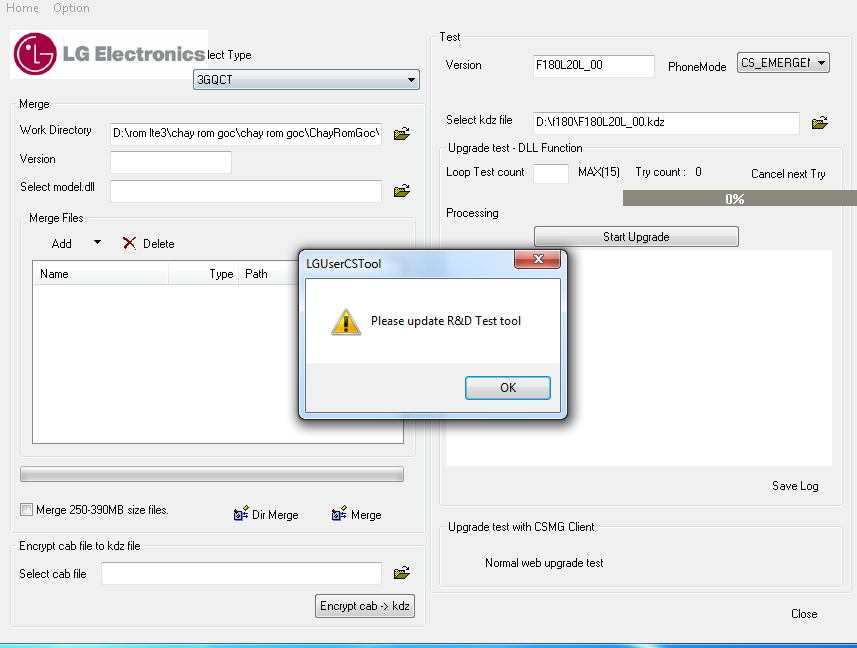Browse for the kdz file
Image resolution: width=857 pixels, height=648 pixels.
(x=819, y=123)
